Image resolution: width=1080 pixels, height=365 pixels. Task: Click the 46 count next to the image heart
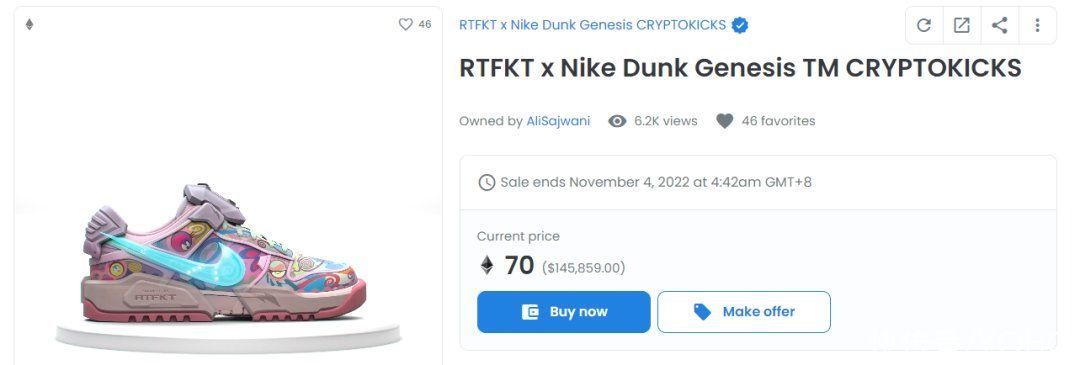pos(425,24)
